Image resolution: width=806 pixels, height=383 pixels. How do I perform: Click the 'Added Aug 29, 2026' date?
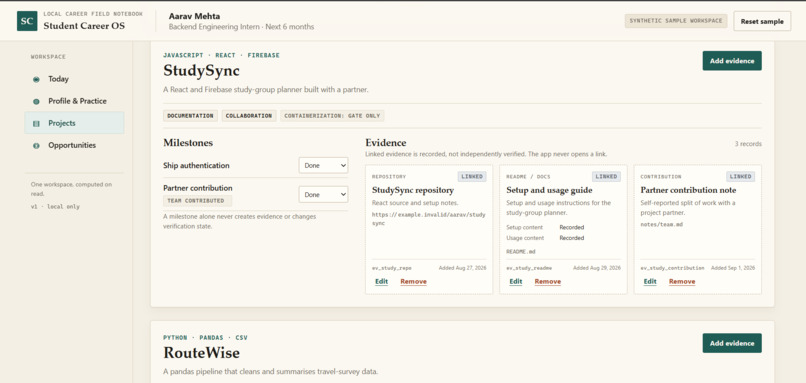click(597, 268)
